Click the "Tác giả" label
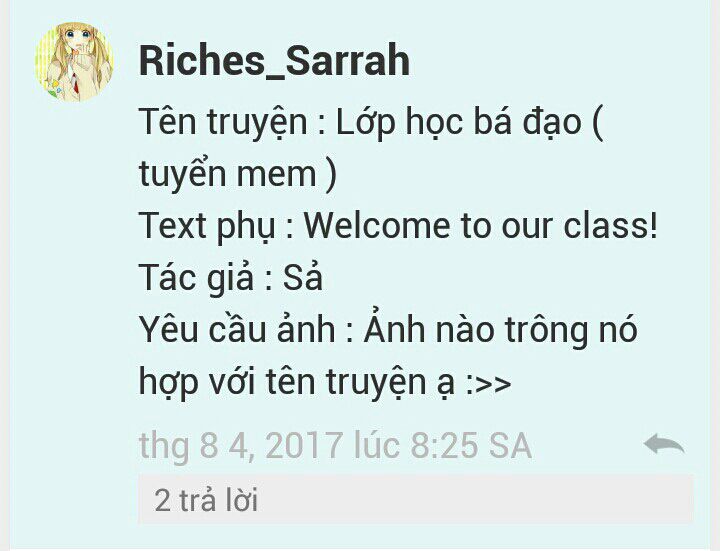The height and width of the screenshot is (551, 720). [x=197, y=278]
